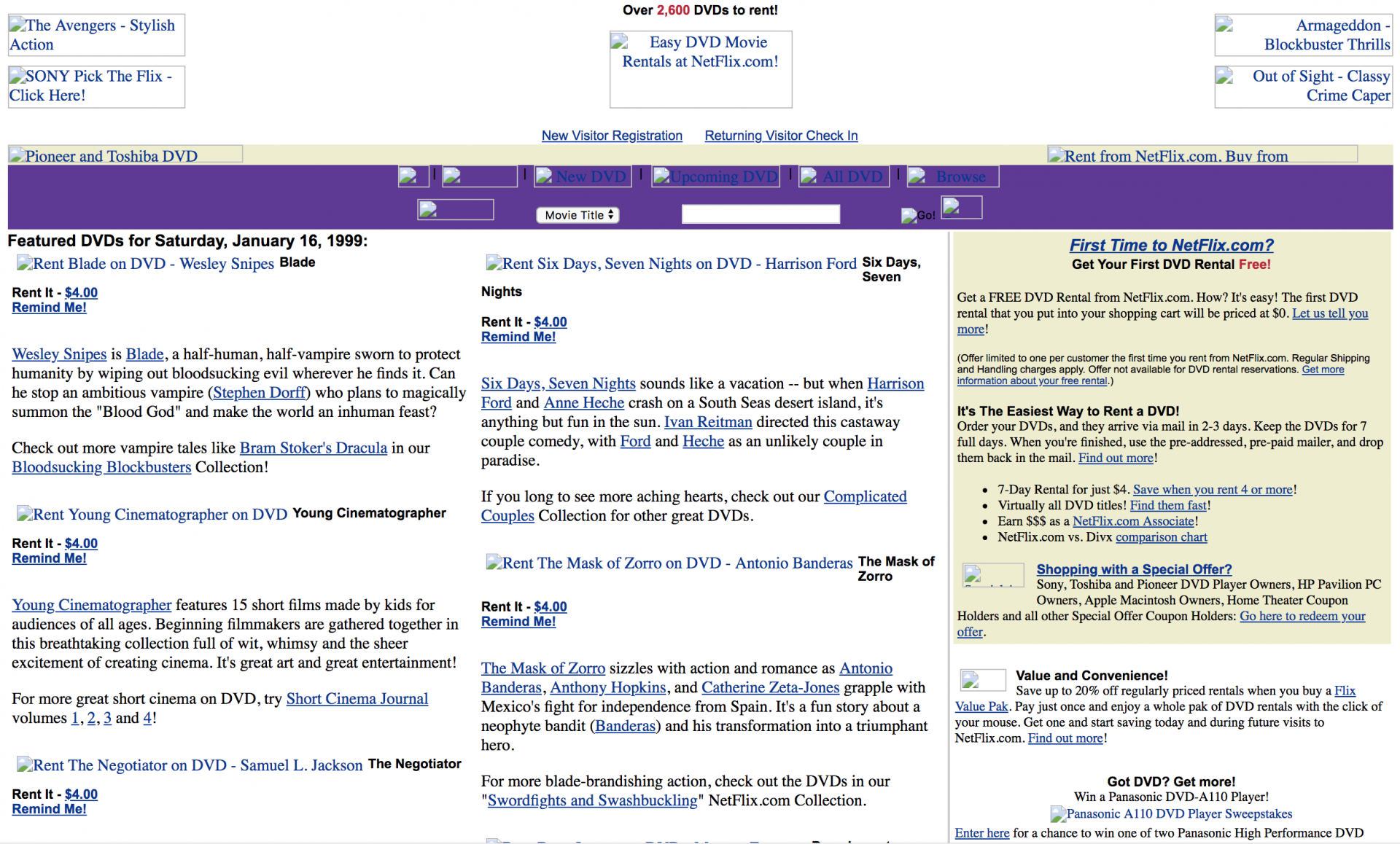This screenshot has width=1400, height=844.
Task: Click Returning Visitor Check In link
Action: pyautogui.click(x=781, y=136)
